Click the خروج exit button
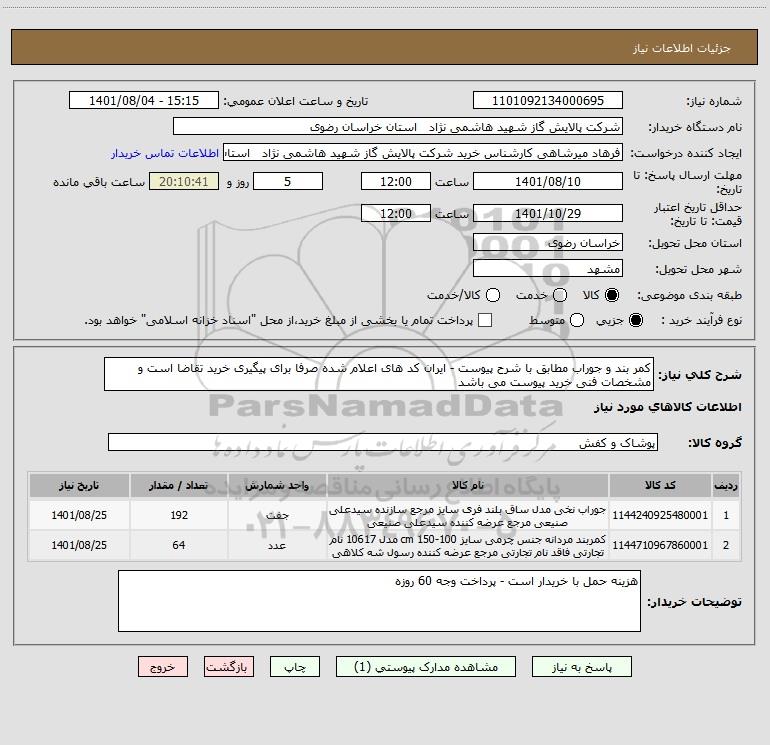The image size is (770, 745). pos(163,666)
